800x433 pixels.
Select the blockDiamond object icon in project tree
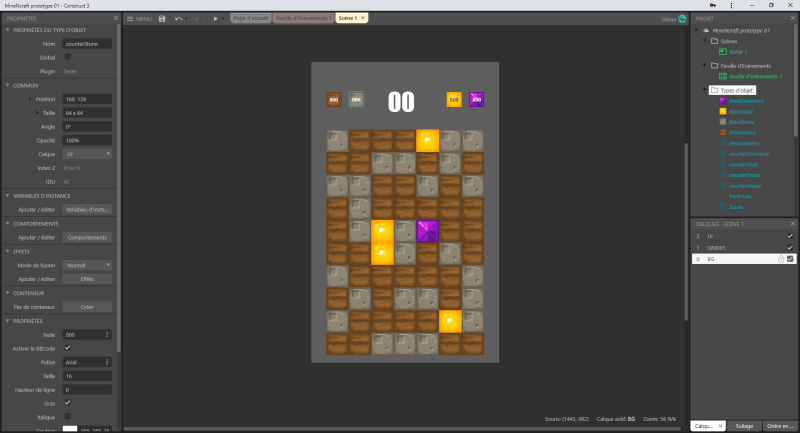(x=722, y=101)
